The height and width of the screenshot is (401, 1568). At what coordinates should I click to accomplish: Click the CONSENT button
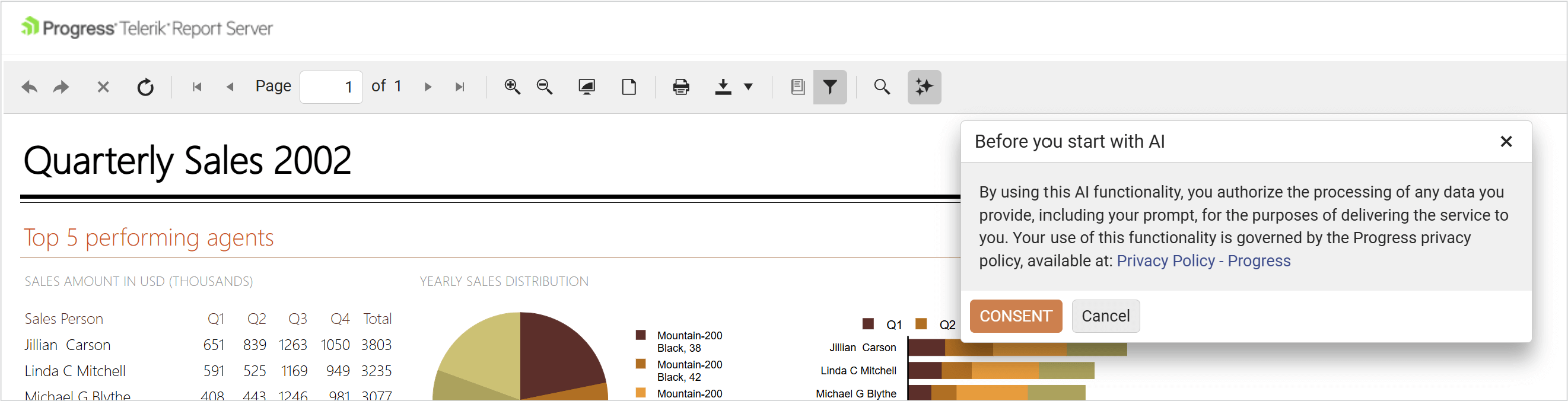tap(1015, 316)
